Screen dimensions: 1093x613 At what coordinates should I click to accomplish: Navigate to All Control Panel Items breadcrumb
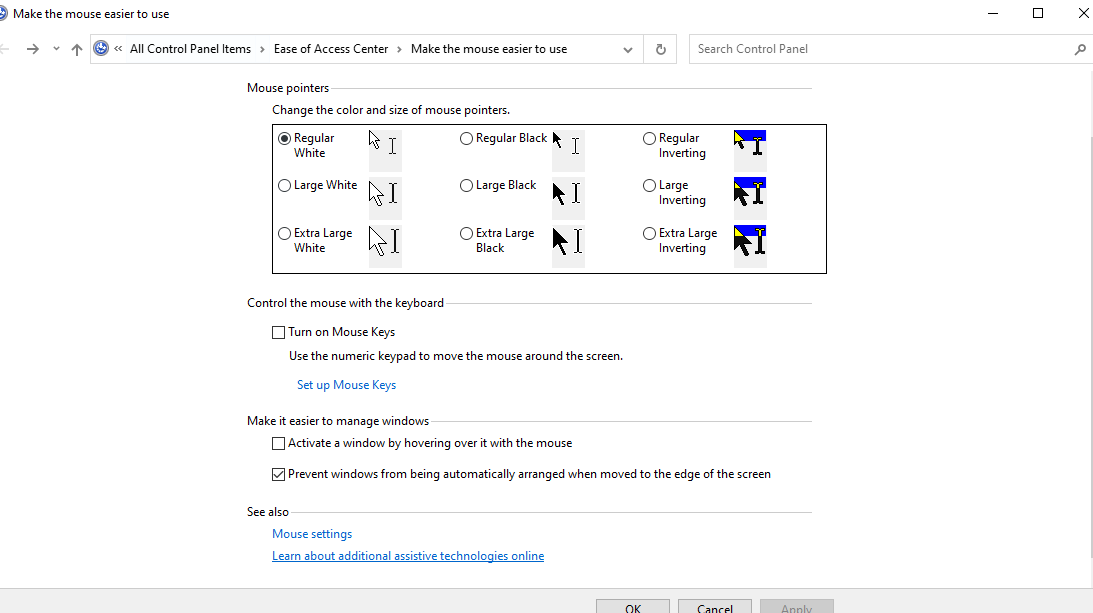tap(190, 49)
